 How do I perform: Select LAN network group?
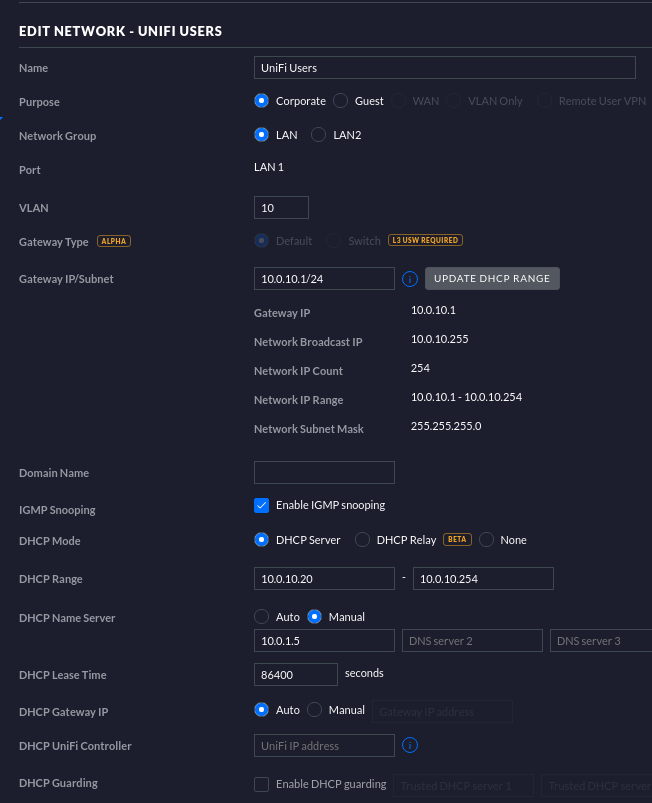[x=261, y=135]
